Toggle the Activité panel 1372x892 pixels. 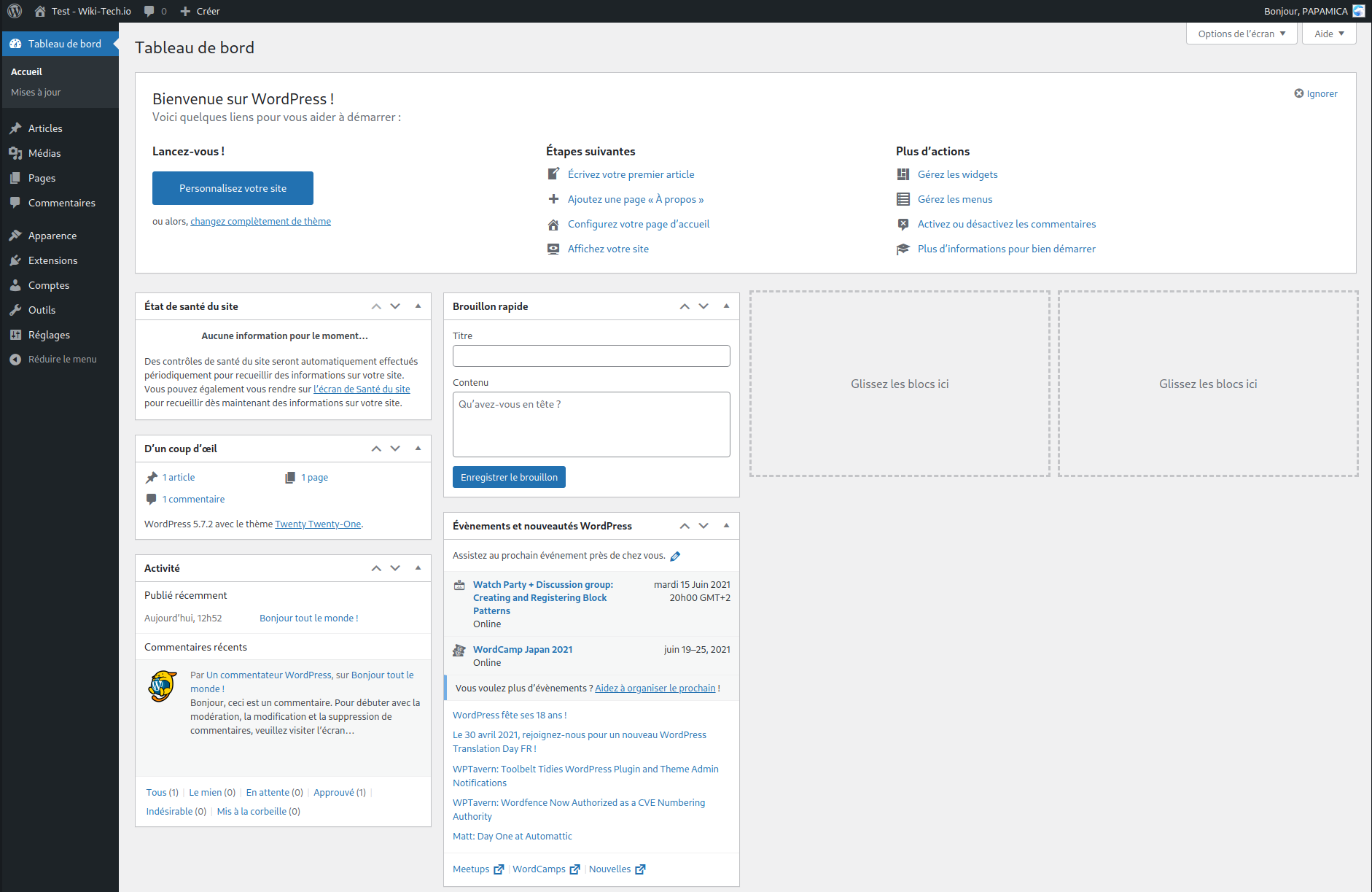pos(418,568)
